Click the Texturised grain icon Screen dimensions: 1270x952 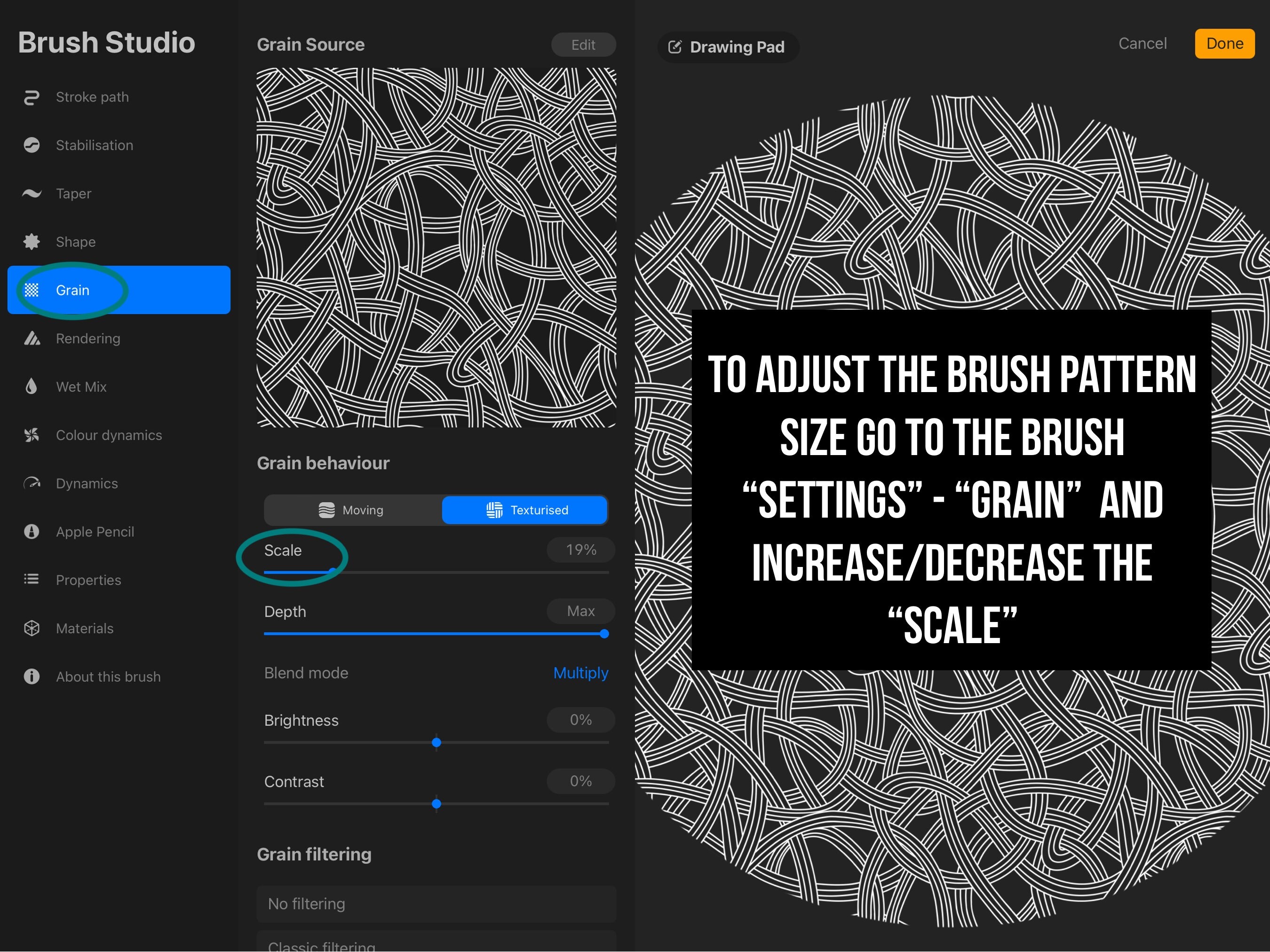point(494,510)
